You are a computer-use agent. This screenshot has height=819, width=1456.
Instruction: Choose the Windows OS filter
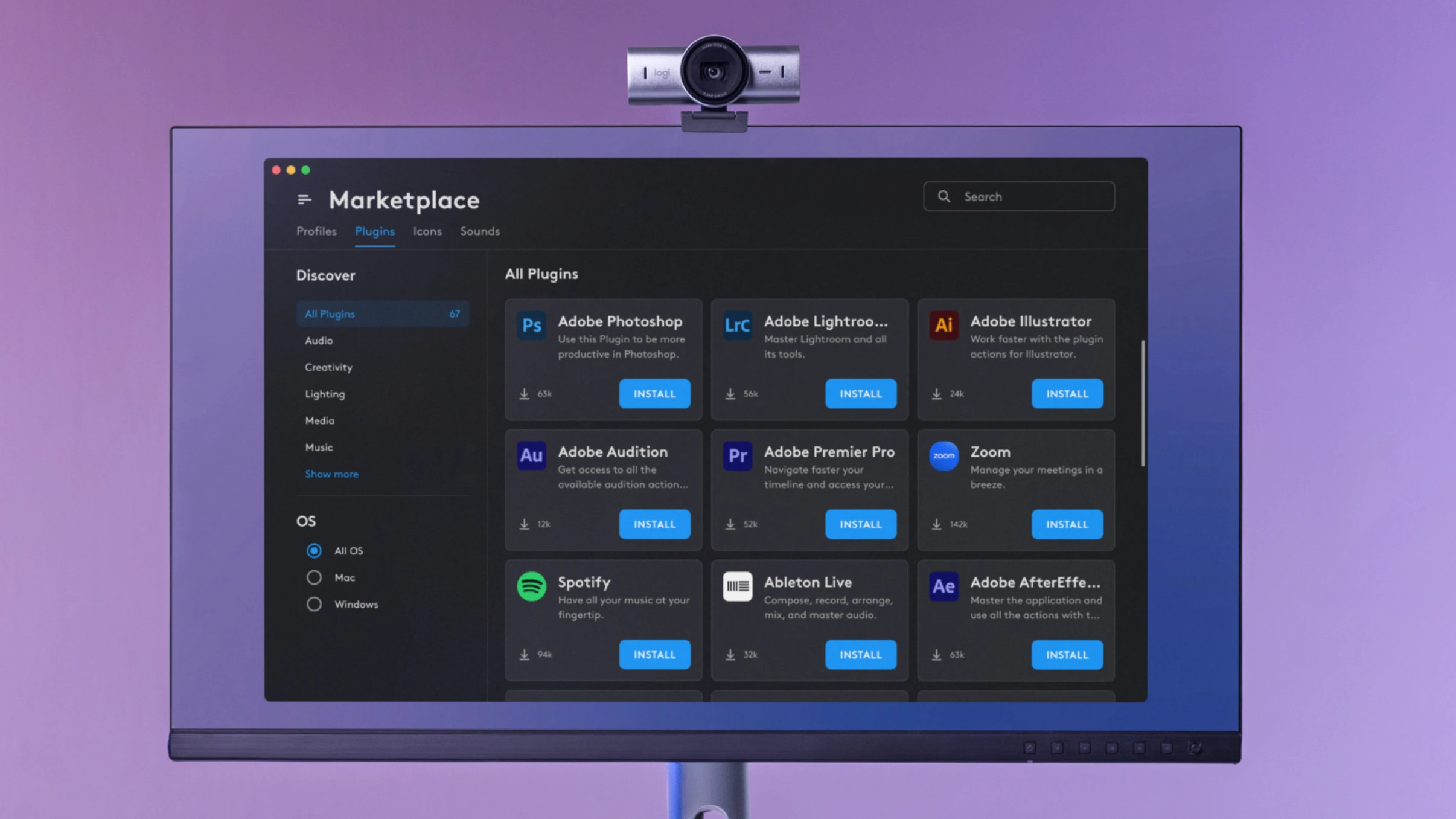click(x=314, y=604)
